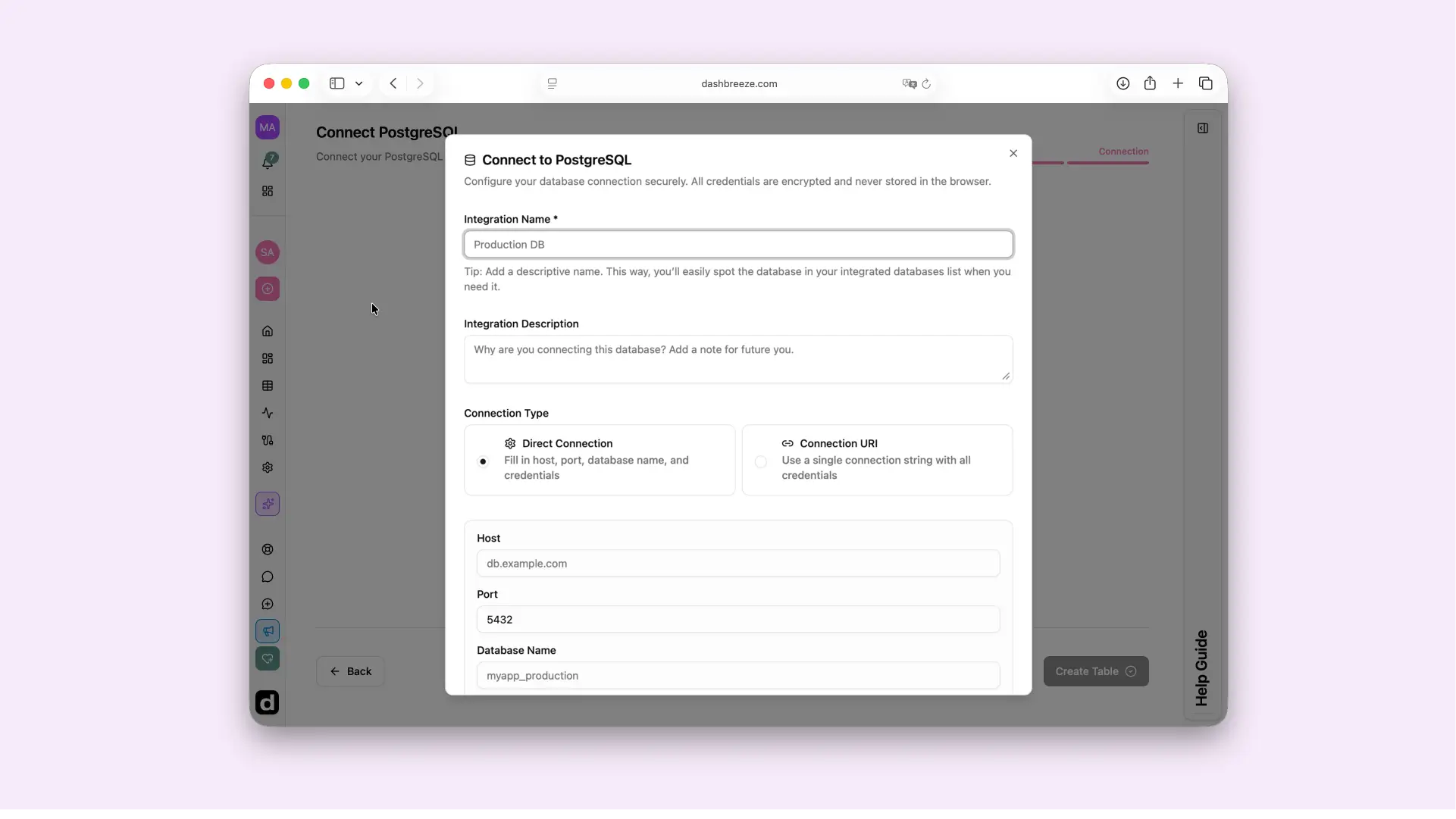Go forward in Safari history

pyautogui.click(x=420, y=83)
